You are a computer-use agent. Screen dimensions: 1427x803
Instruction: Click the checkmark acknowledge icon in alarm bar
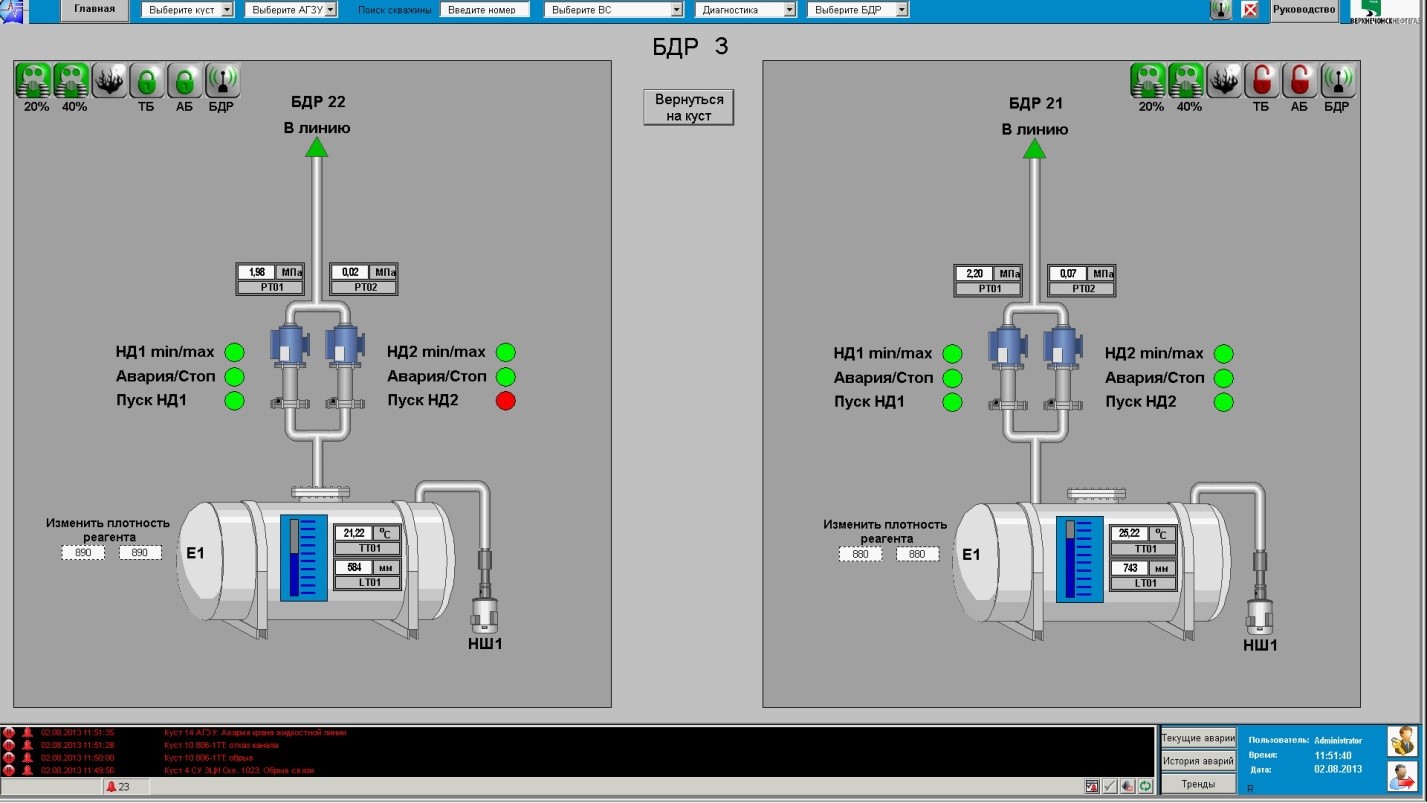(x=1110, y=787)
